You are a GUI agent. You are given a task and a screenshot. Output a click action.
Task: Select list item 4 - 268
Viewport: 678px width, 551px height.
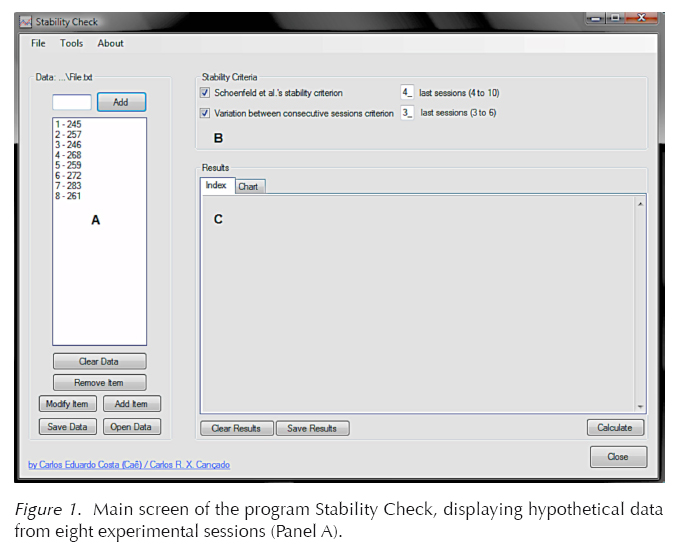pos(70,155)
